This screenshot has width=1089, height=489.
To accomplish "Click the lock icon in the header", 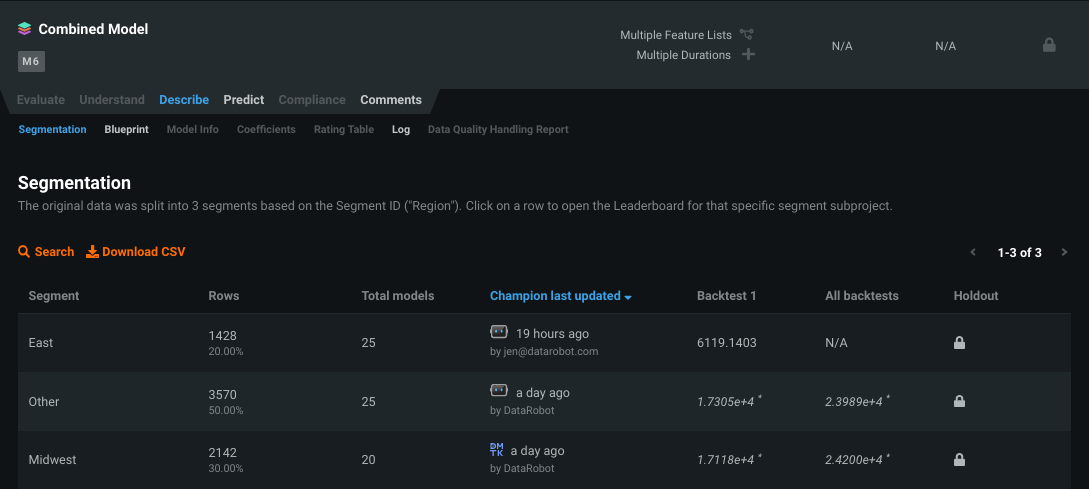I will pos(1049,45).
